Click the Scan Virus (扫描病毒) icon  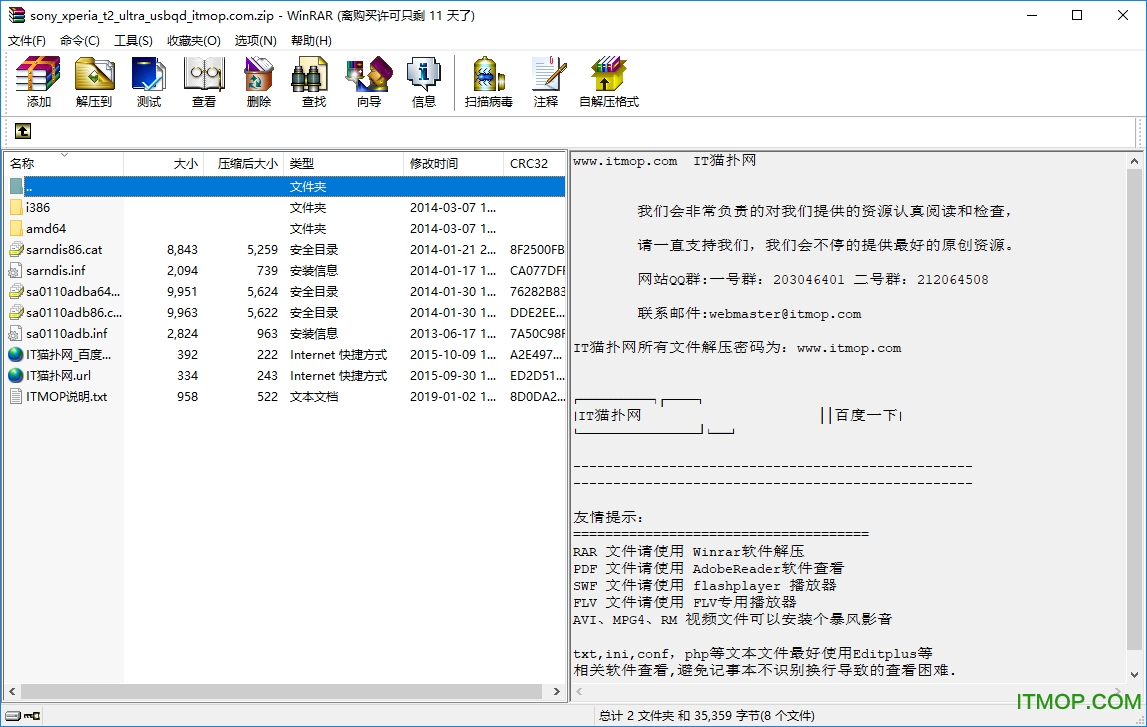488,81
